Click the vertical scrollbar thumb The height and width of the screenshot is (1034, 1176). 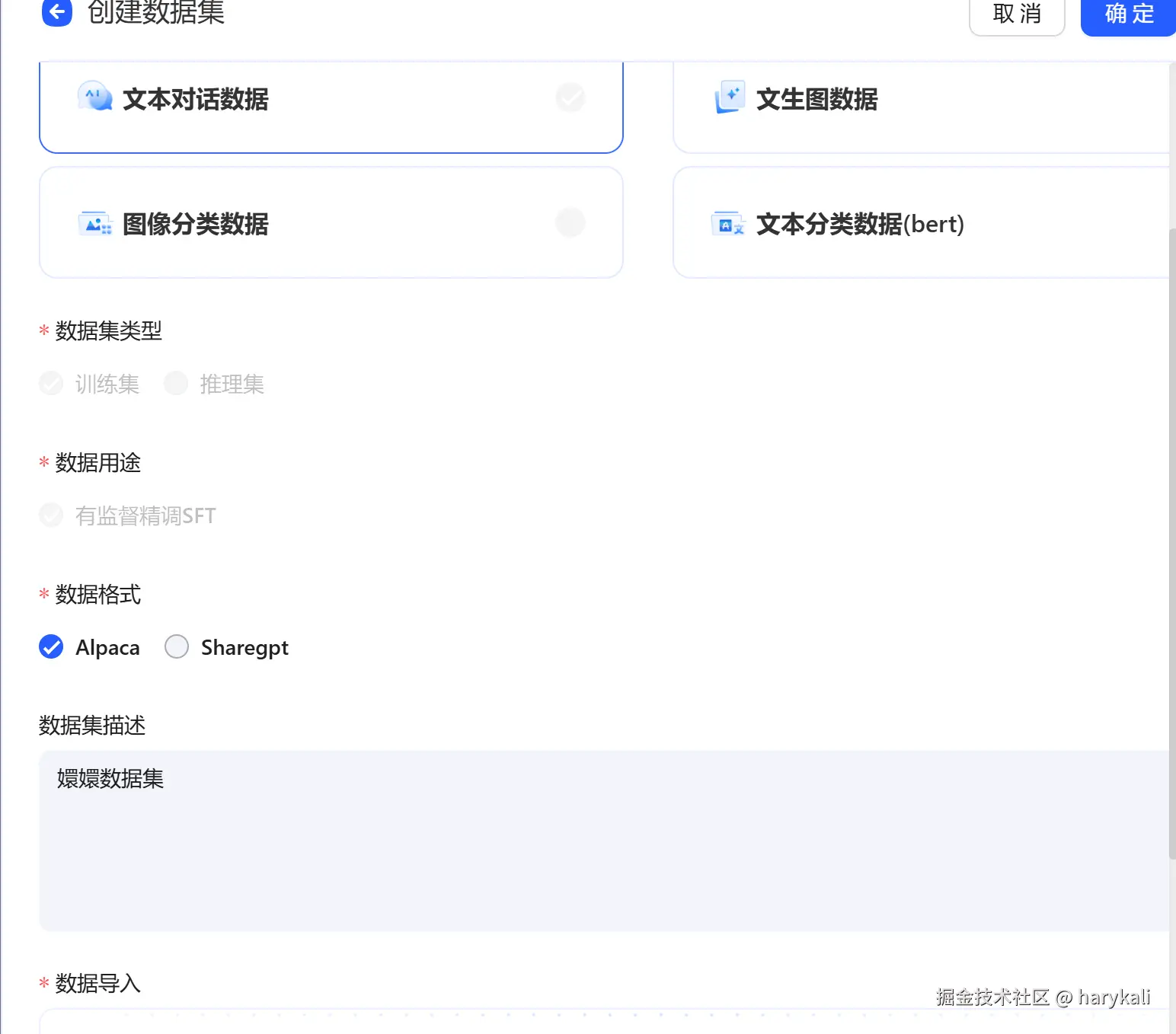click(1172, 544)
